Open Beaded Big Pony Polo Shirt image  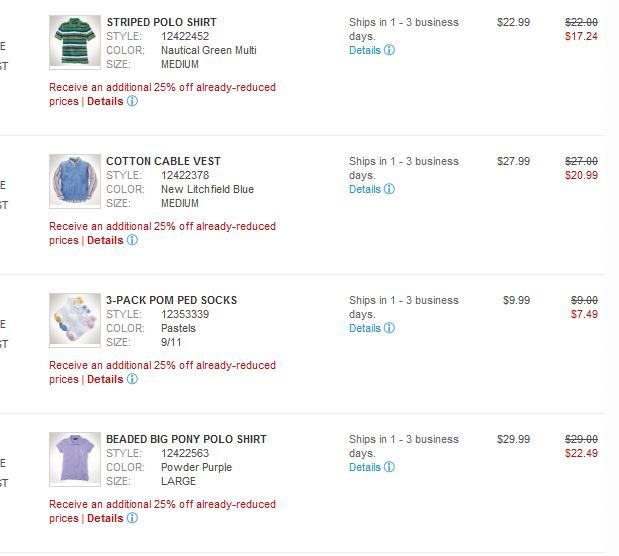point(75,459)
